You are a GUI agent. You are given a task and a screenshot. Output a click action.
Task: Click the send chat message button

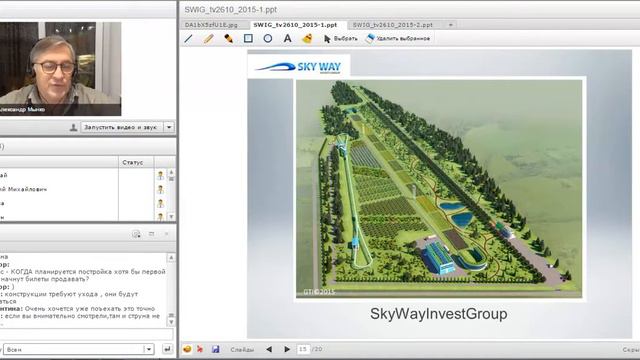pyautogui.click(x=167, y=349)
